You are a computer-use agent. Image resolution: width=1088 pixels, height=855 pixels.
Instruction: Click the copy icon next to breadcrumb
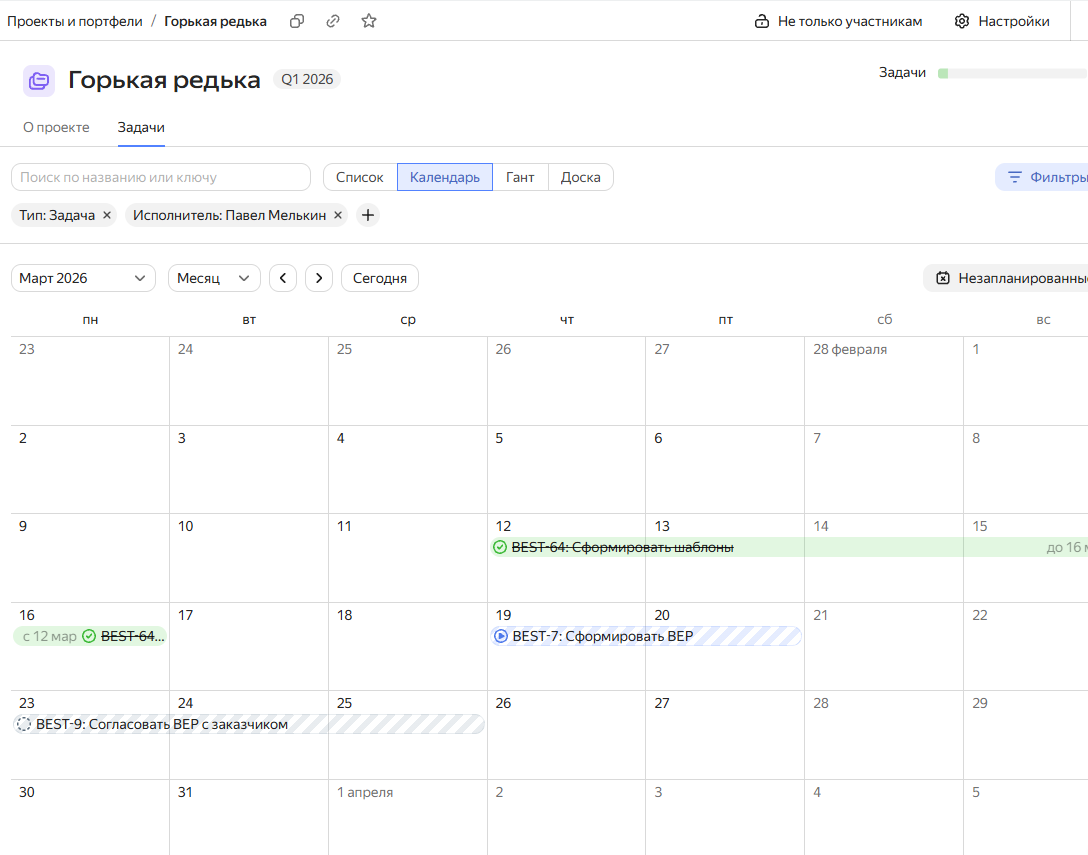[x=297, y=21]
